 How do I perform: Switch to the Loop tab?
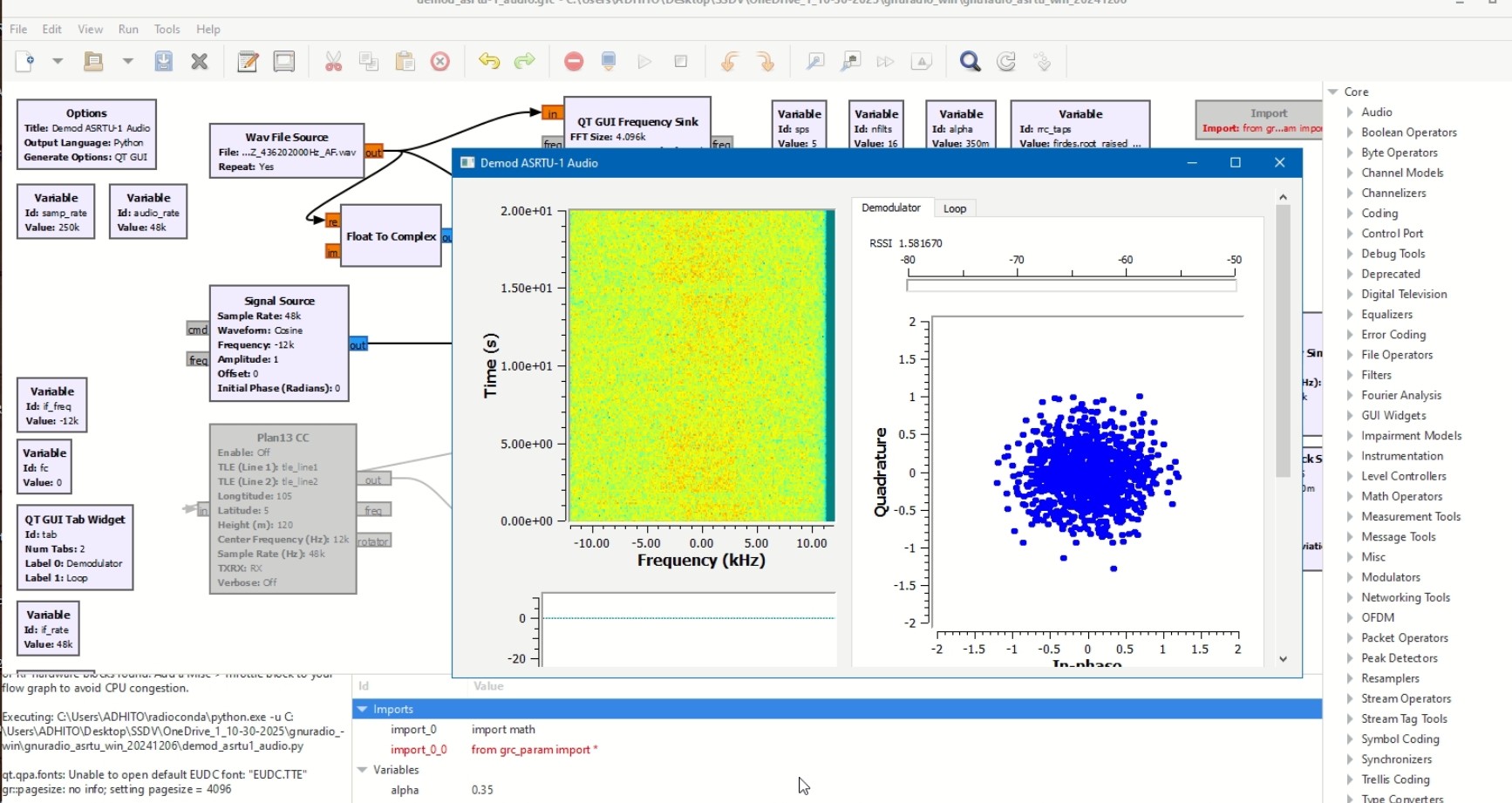click(955, 208)
